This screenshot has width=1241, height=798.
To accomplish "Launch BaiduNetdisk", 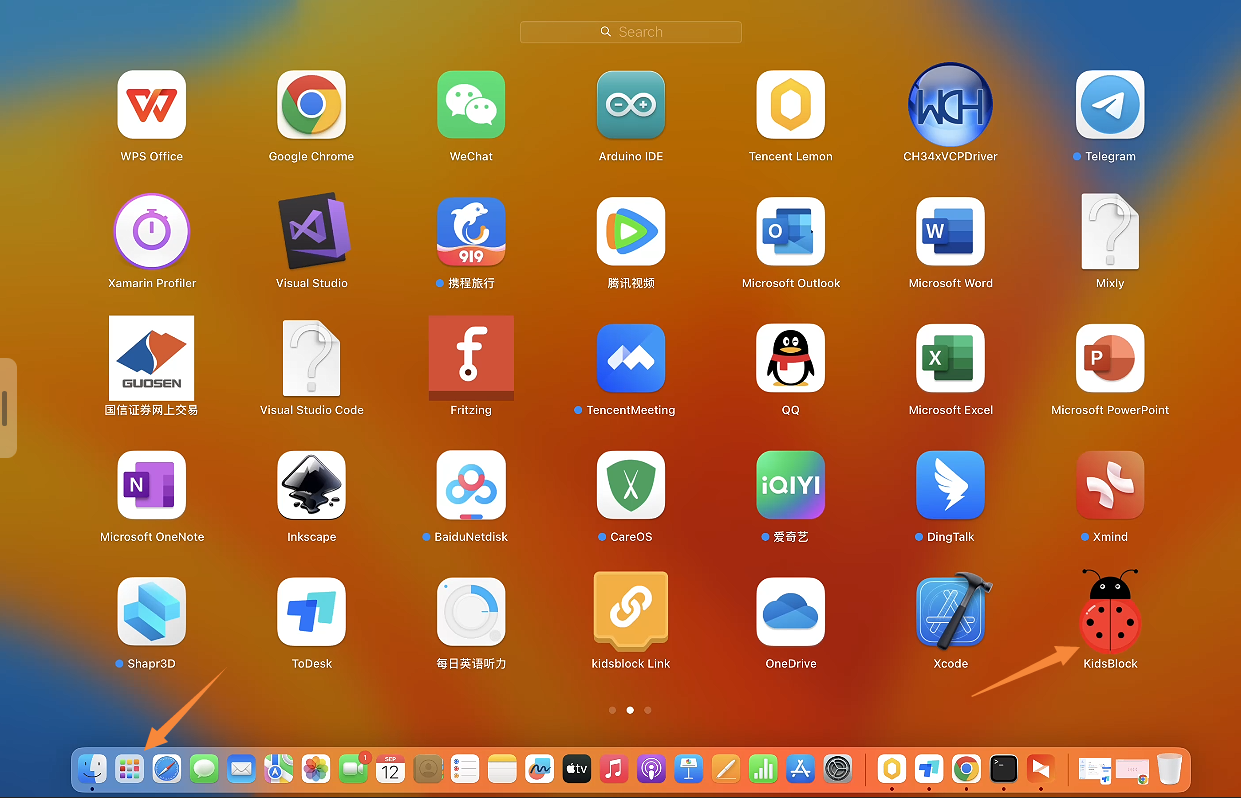I will point(471,485).
